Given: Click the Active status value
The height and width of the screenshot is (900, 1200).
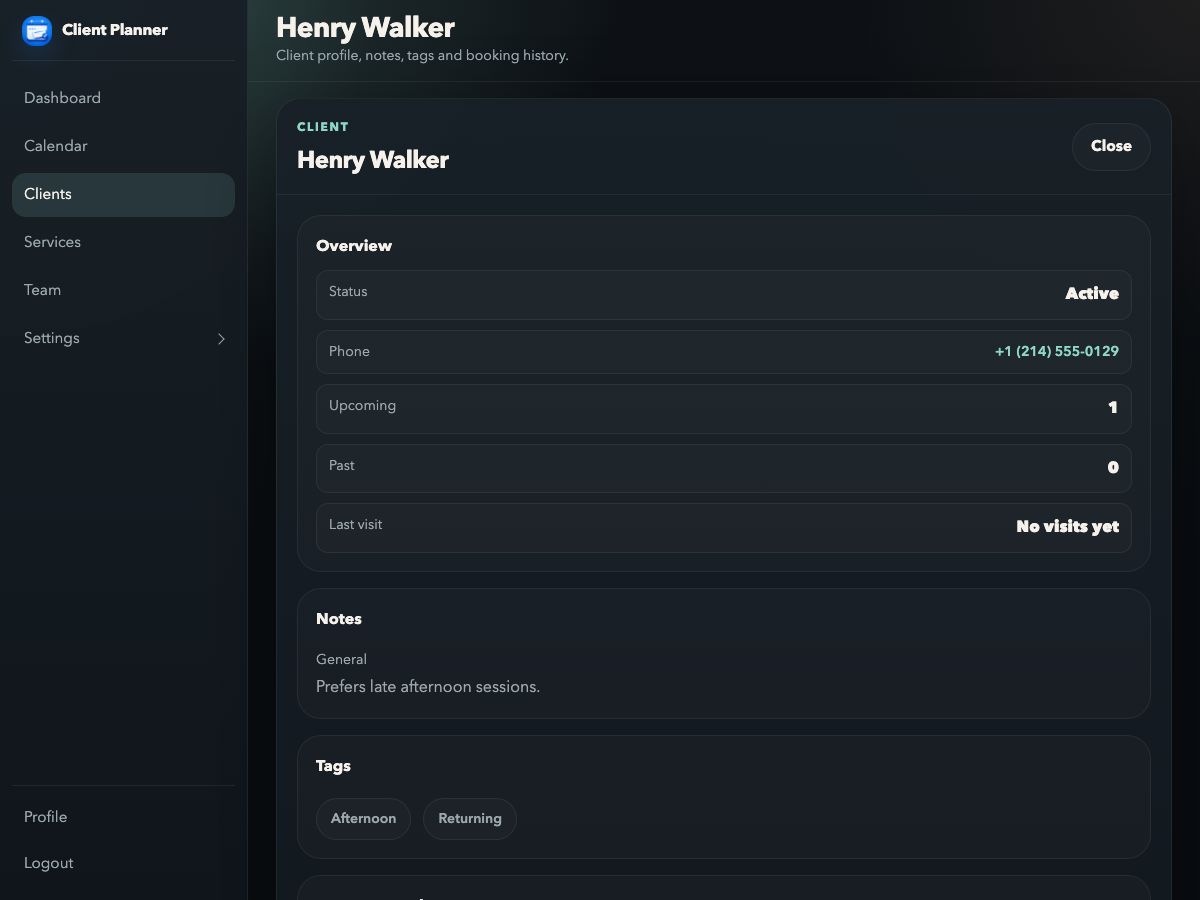Looking at the screenshot, I should tap(1092, 293).
